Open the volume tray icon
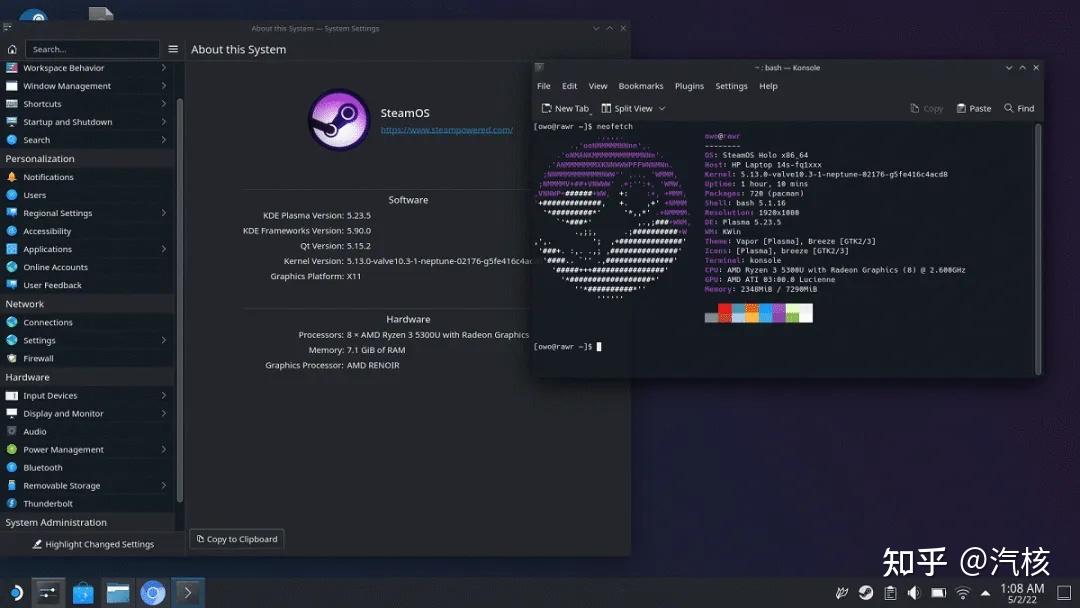The height and width of the screenshot is (608, 1080). coord(913,592)
